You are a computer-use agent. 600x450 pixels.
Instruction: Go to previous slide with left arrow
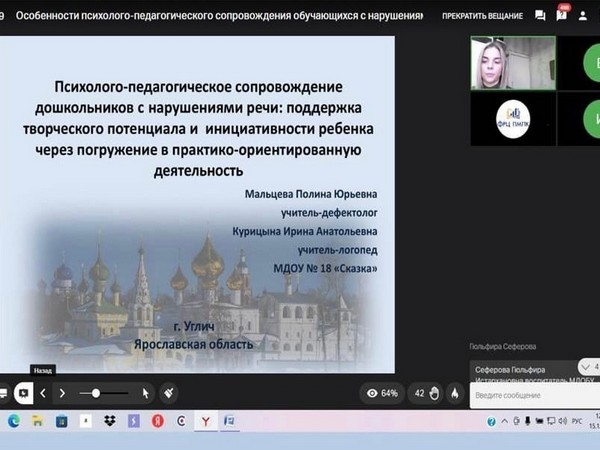pos(43,393)
